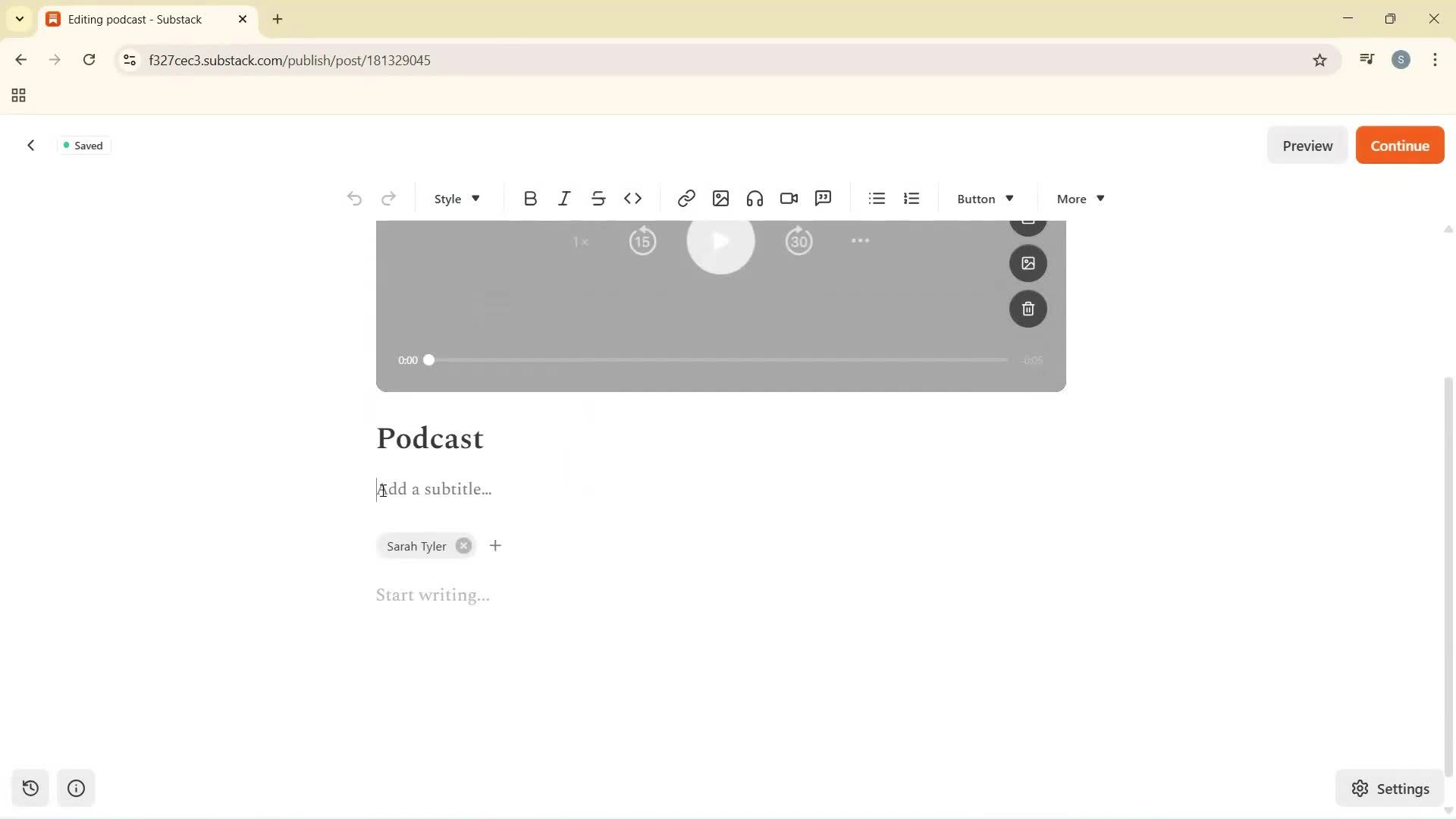Insert an image into the post
This screenshot has height=819, width=1456.
(720, 198)
